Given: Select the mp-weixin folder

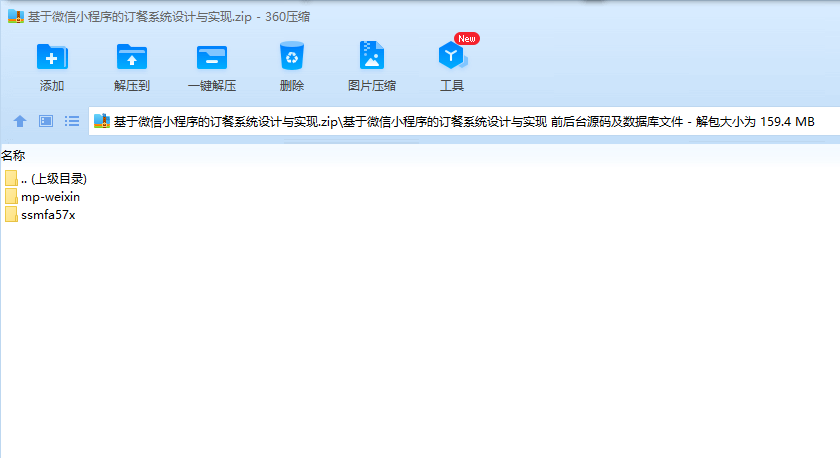Looking at the screenshot, I should point(43,197).
